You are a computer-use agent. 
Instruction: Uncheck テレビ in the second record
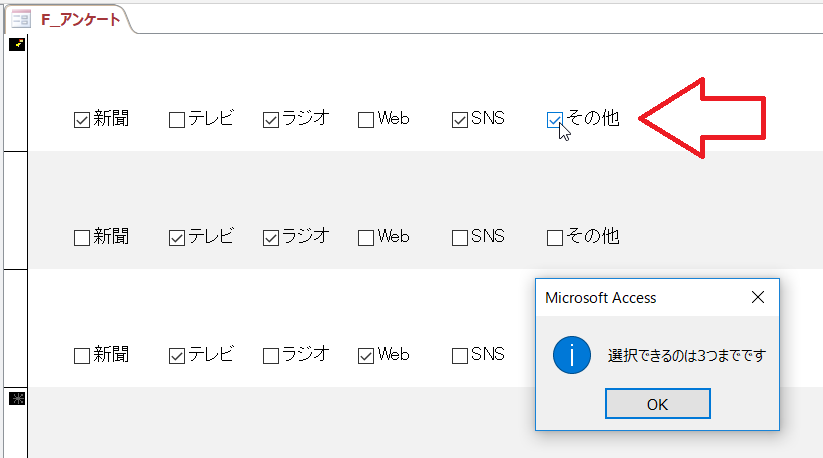[177, 238]
